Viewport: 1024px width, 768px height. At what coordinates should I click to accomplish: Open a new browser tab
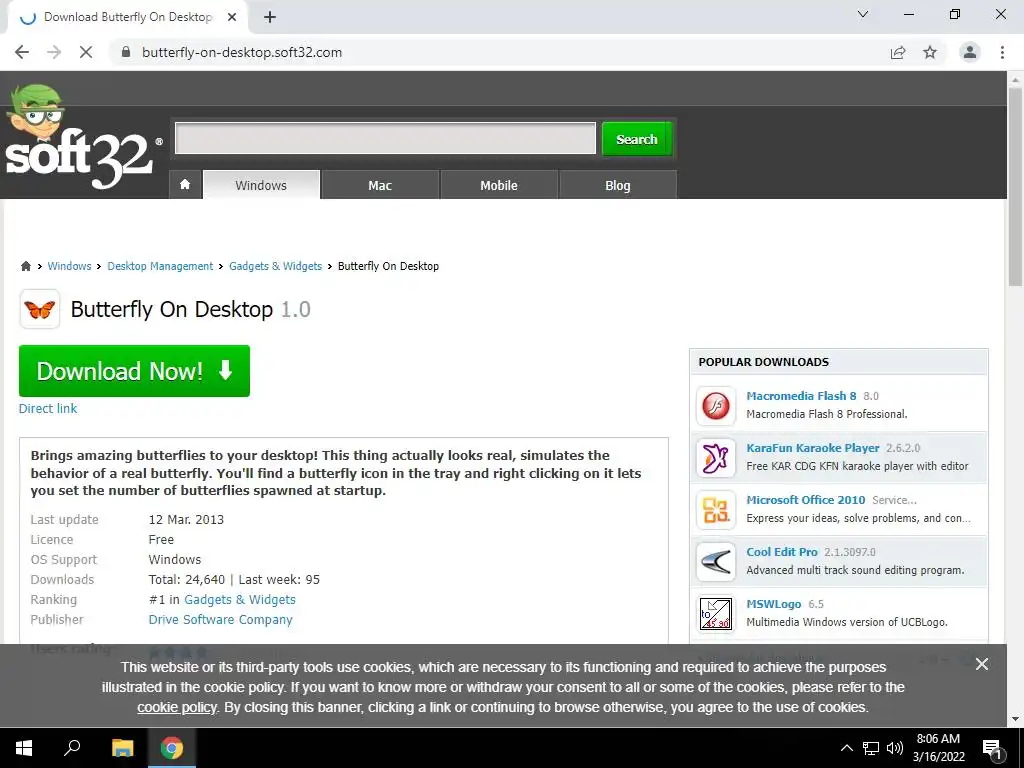click(270, 17)
